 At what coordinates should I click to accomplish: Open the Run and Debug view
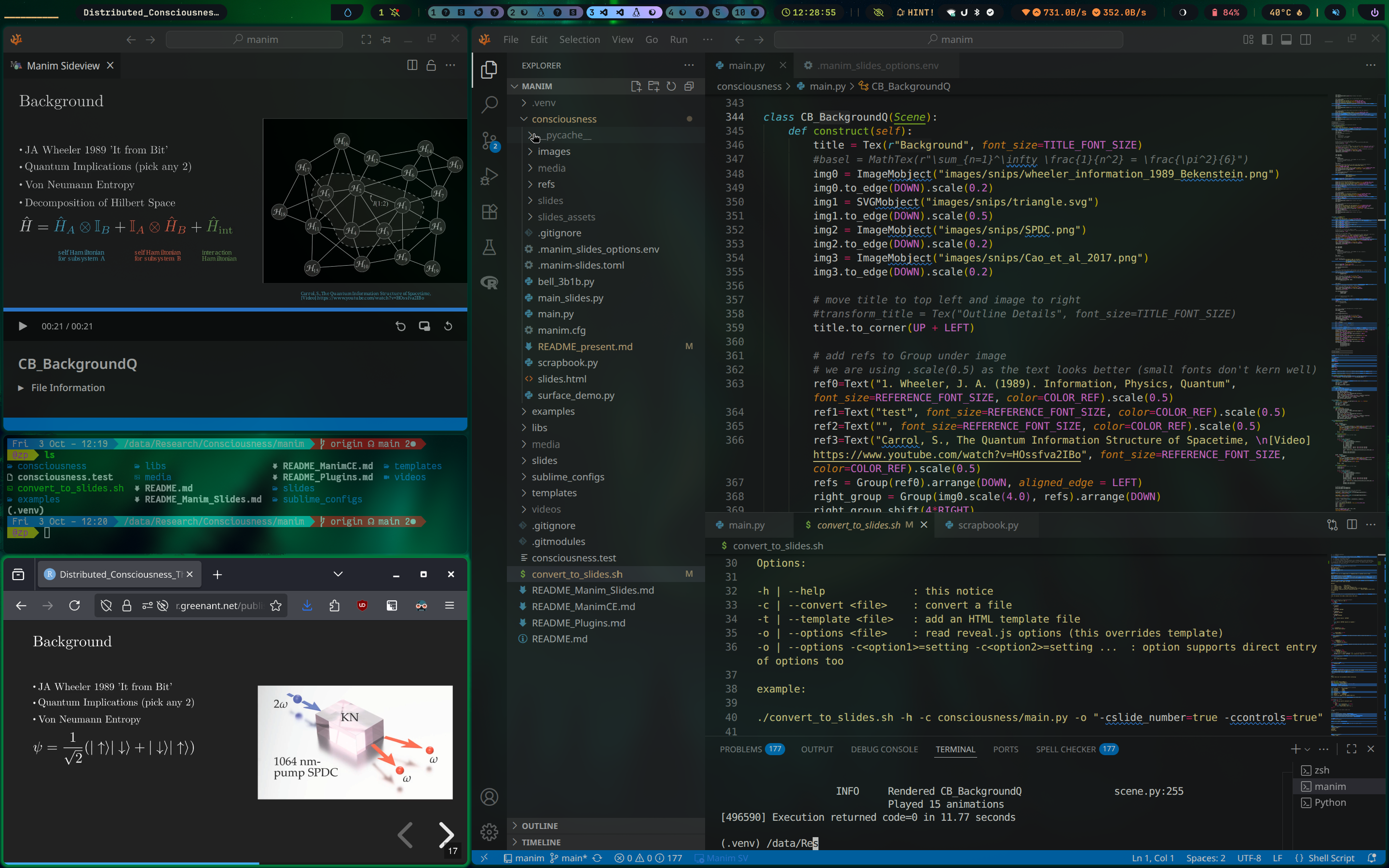tap(489, 176)
